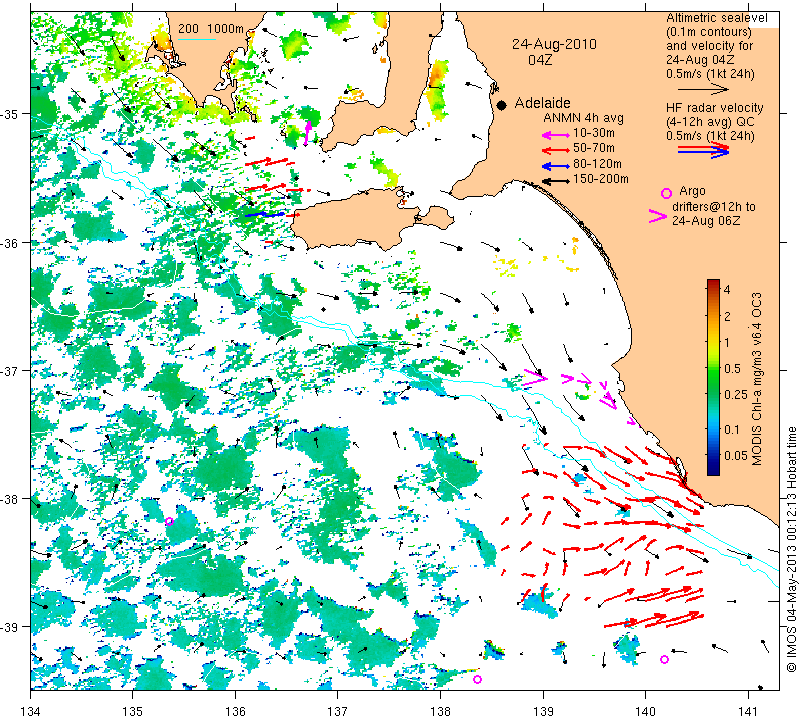800x720 pixels.
Task: Click the -35 latitude axis label
Action: click(x=9, y=114)
